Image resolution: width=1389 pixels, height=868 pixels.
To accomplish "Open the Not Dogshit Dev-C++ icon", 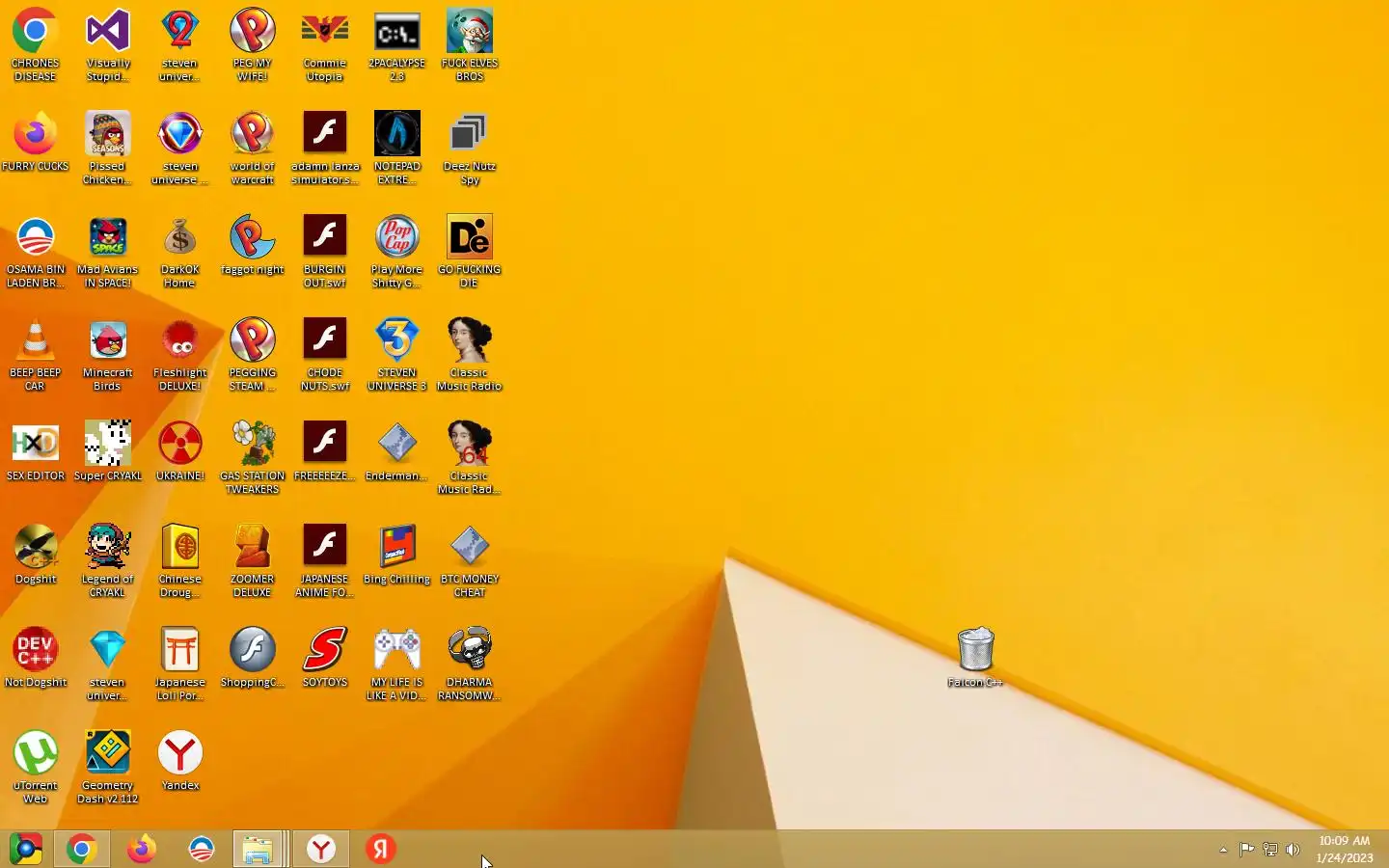I will click(x=35, y=657).
